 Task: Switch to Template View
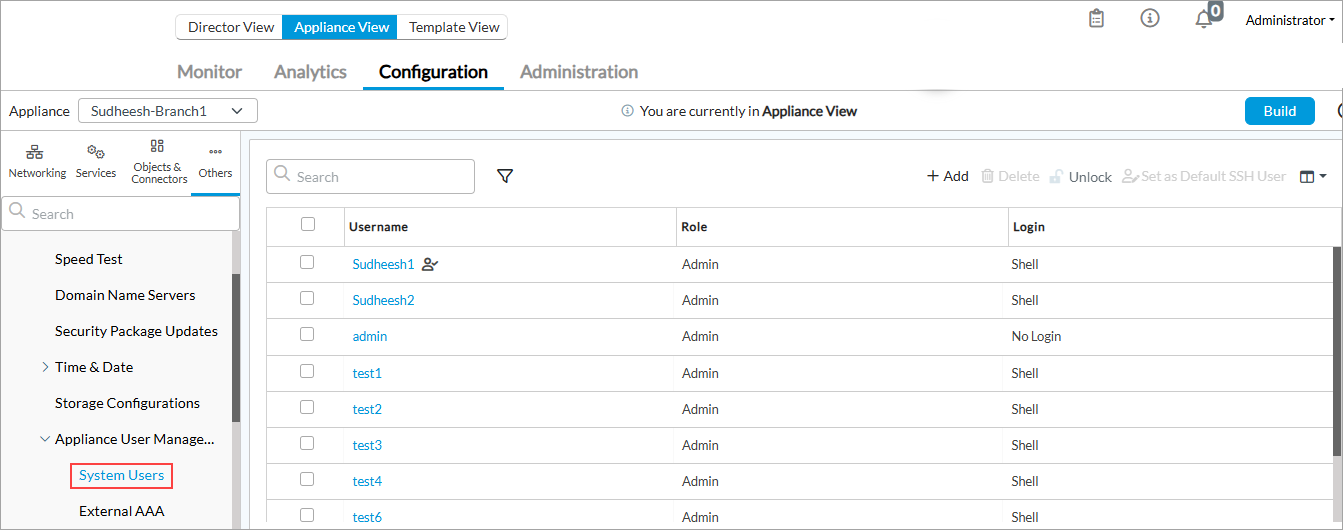pyautogui.click(x=453, y=27)
